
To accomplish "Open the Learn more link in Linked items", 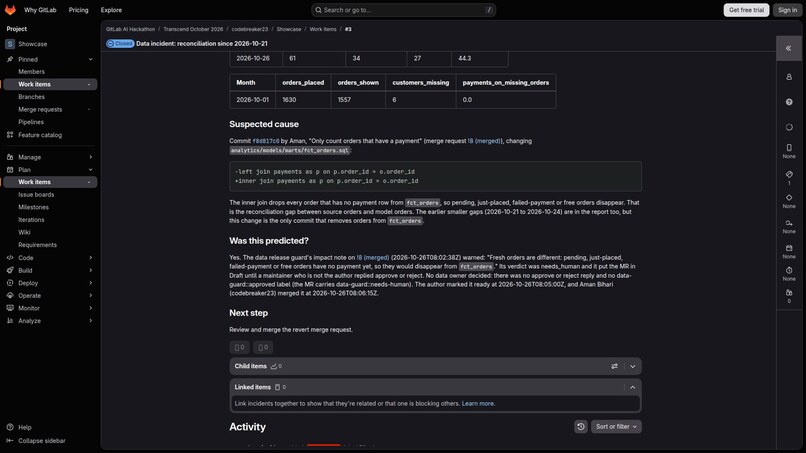I will pyautogui.click(x=478, y=404).
